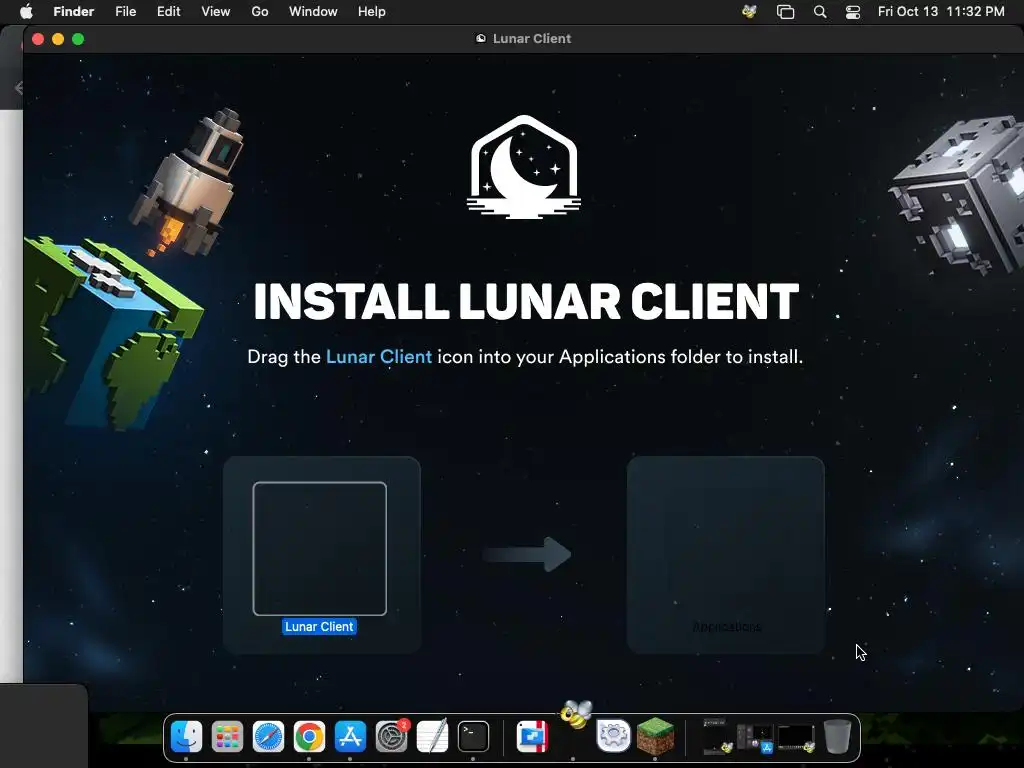This screenshot has height=768, width=1024.
Task: Open the File menu
Action: 125,12
